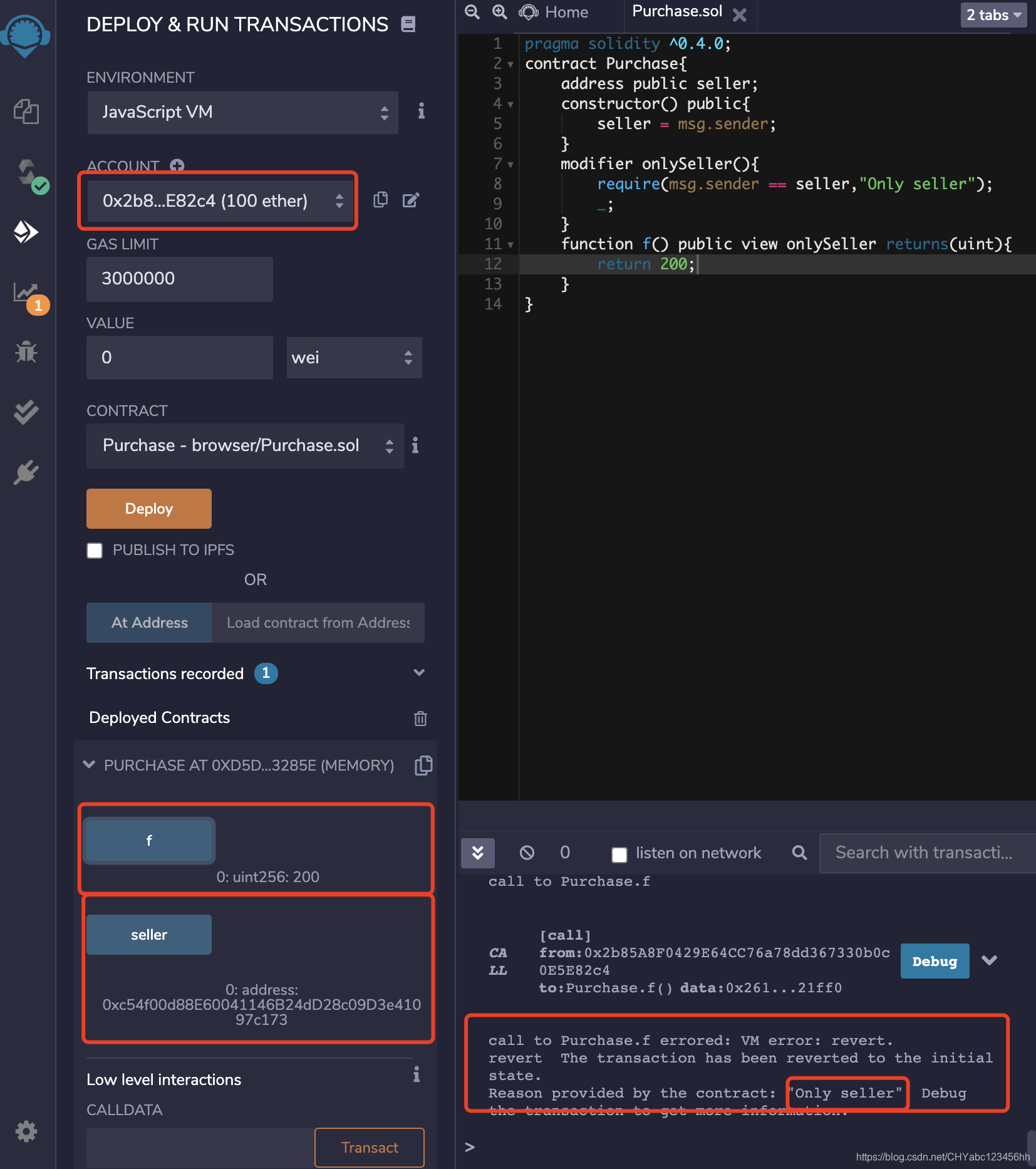1036x1169 pixels.
Task: Enable the listen on network checkbox
Action: click(619, 854)
